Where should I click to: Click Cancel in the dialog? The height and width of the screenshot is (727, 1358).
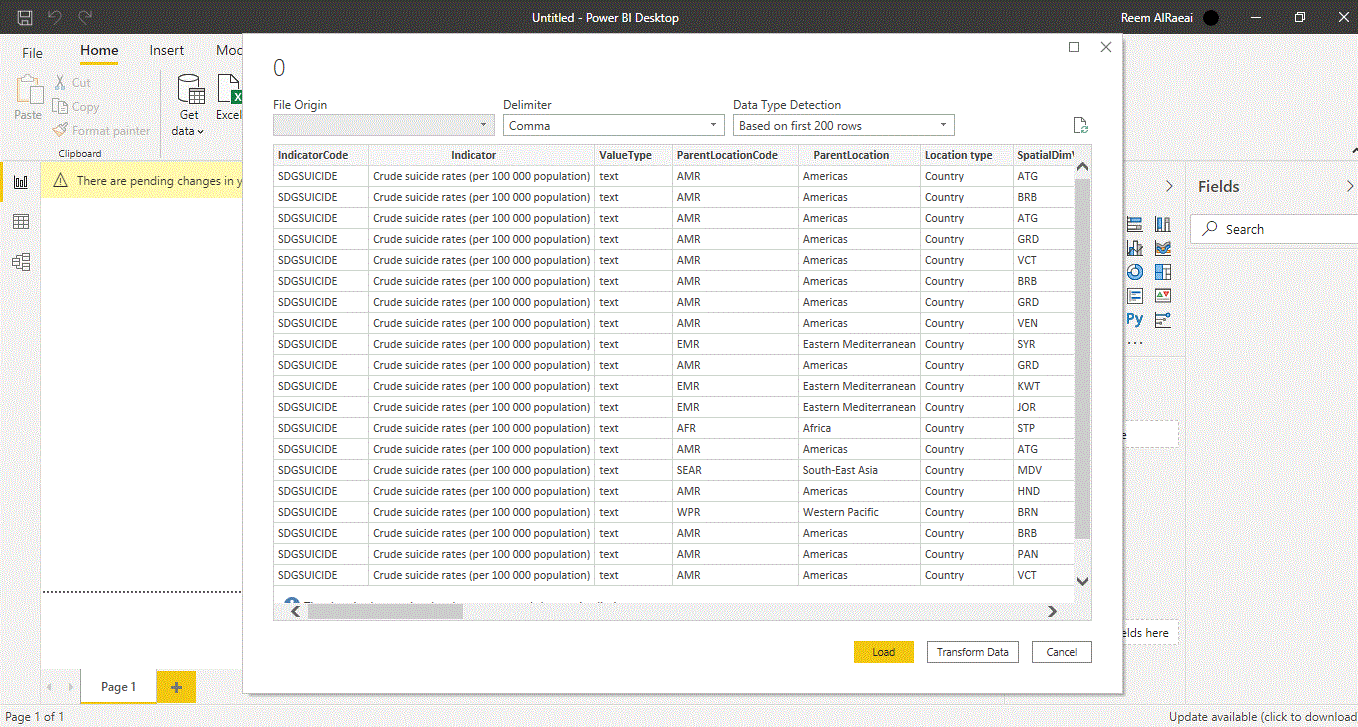point(1062,652)
